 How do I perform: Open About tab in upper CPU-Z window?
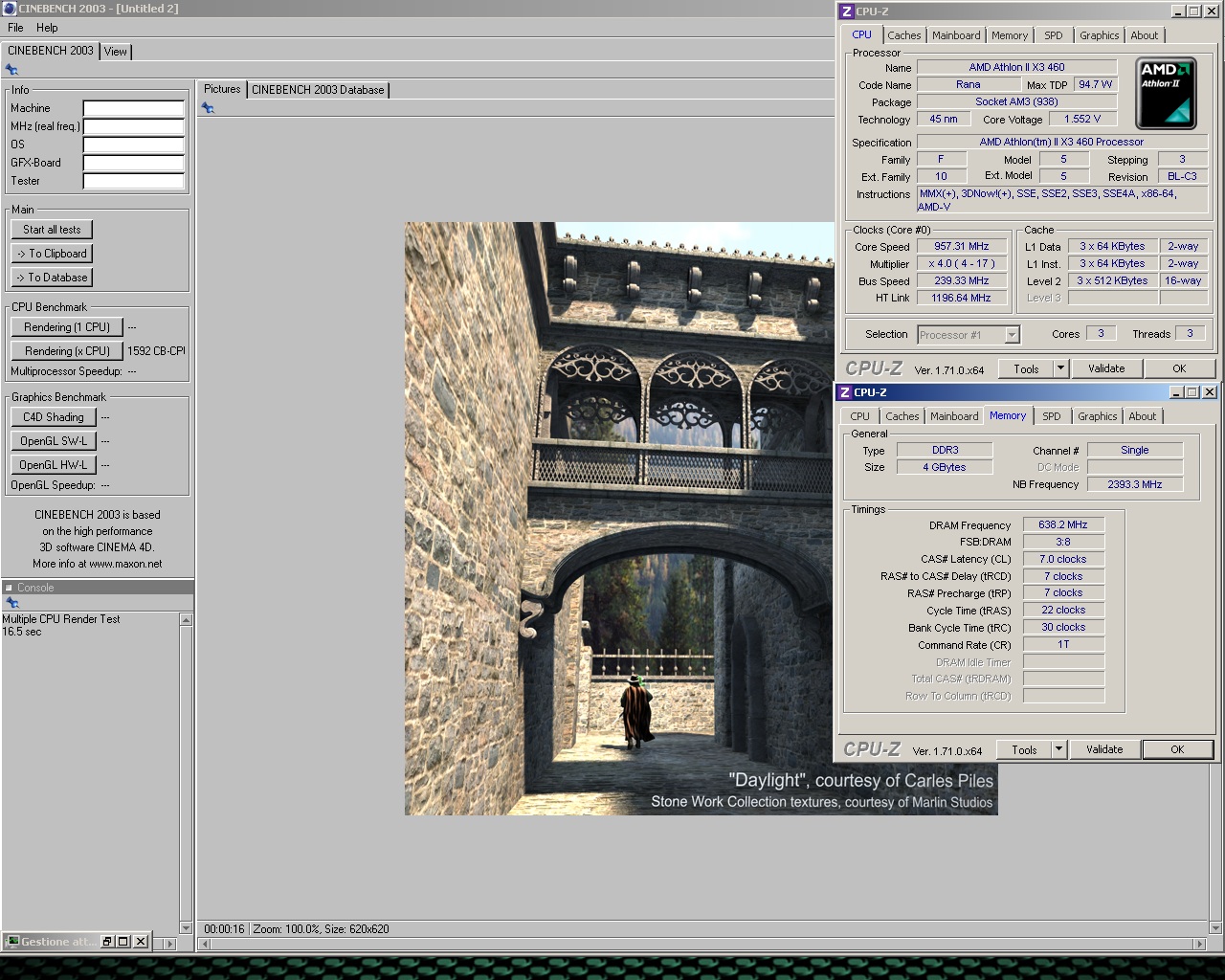1145,35
